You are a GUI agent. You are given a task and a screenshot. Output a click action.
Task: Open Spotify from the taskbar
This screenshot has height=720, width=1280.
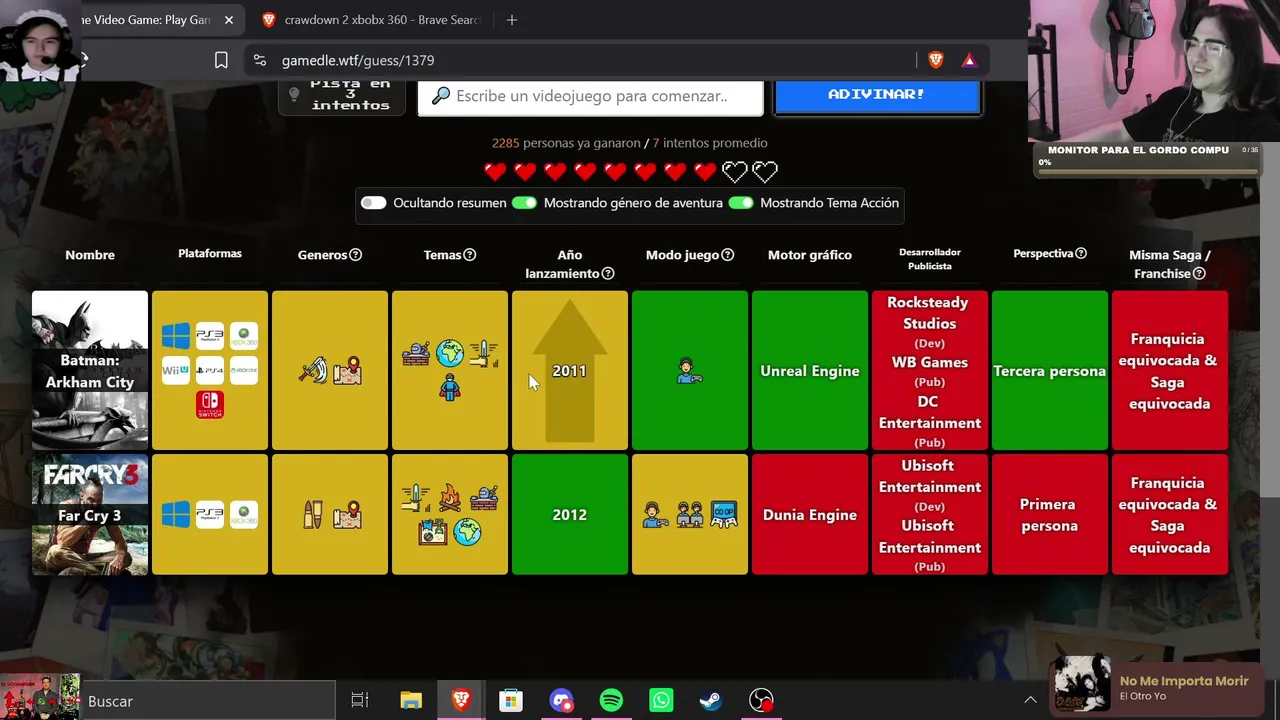611,700
